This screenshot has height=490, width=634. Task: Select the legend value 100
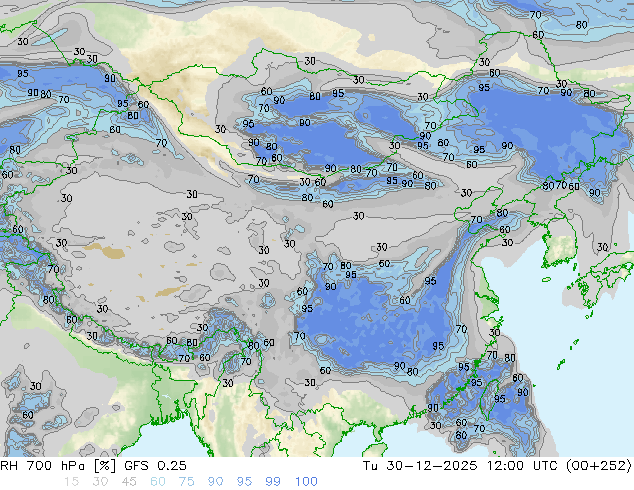click(306, 482)
